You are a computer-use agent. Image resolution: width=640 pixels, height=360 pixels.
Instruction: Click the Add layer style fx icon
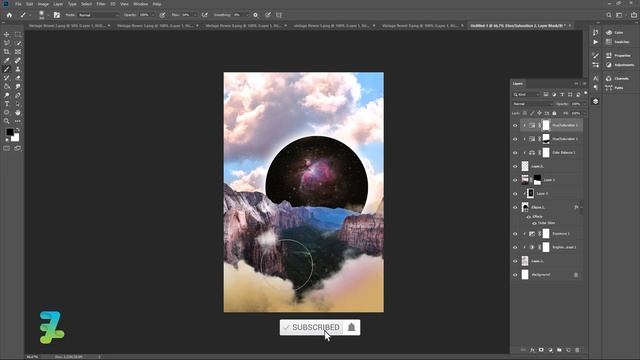pos(532,350)
